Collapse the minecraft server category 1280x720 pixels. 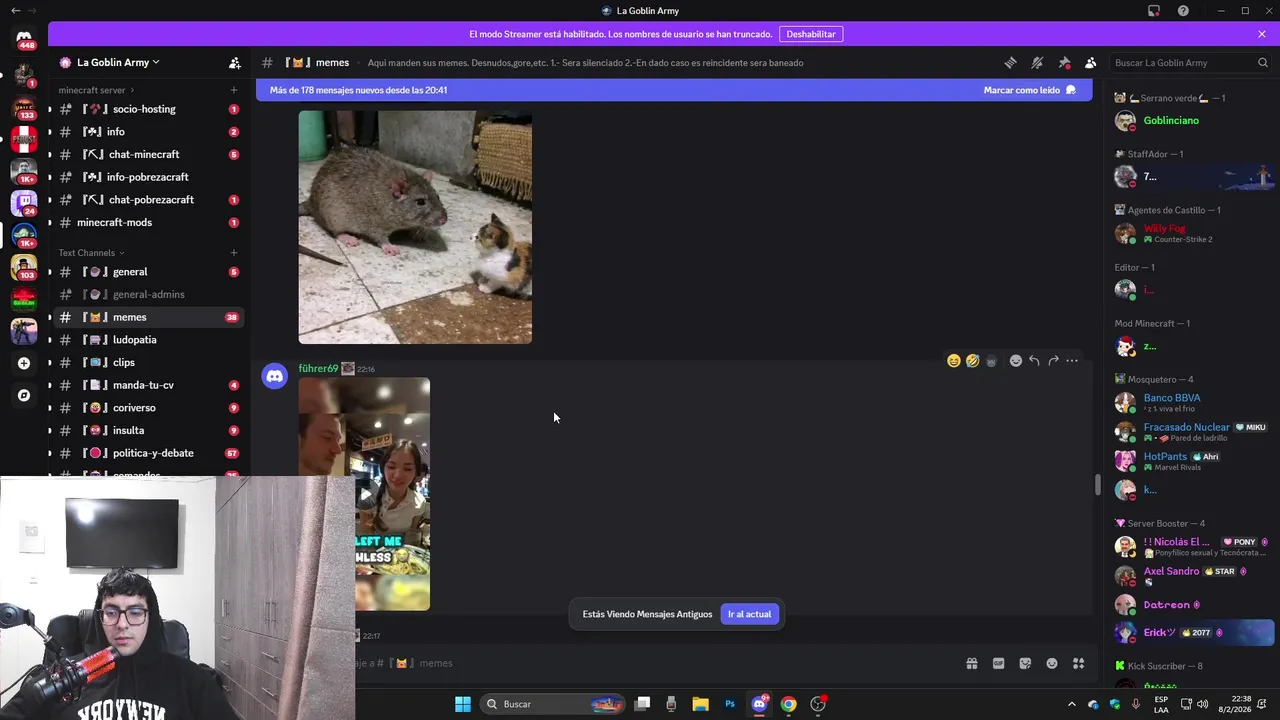coord(97,90)
